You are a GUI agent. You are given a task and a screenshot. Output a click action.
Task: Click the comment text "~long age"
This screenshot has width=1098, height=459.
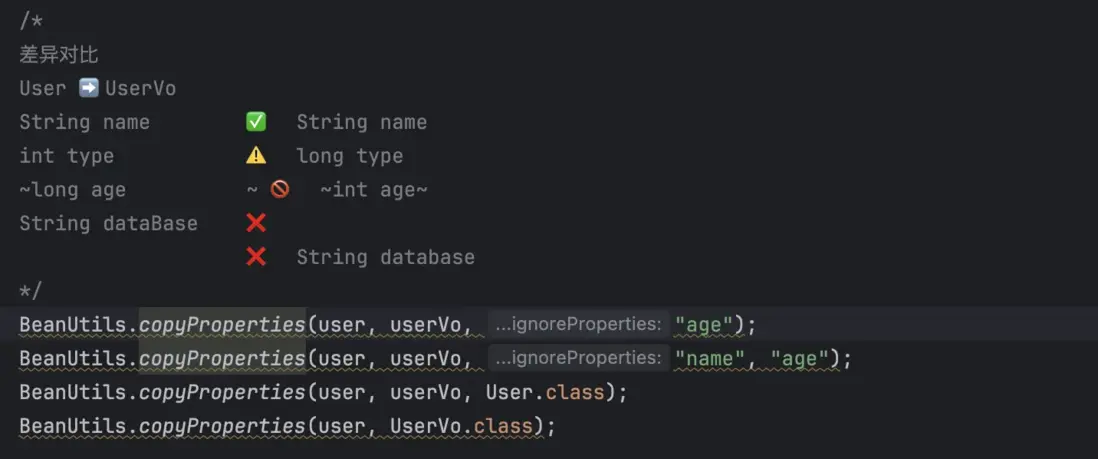tap(72, 190)
